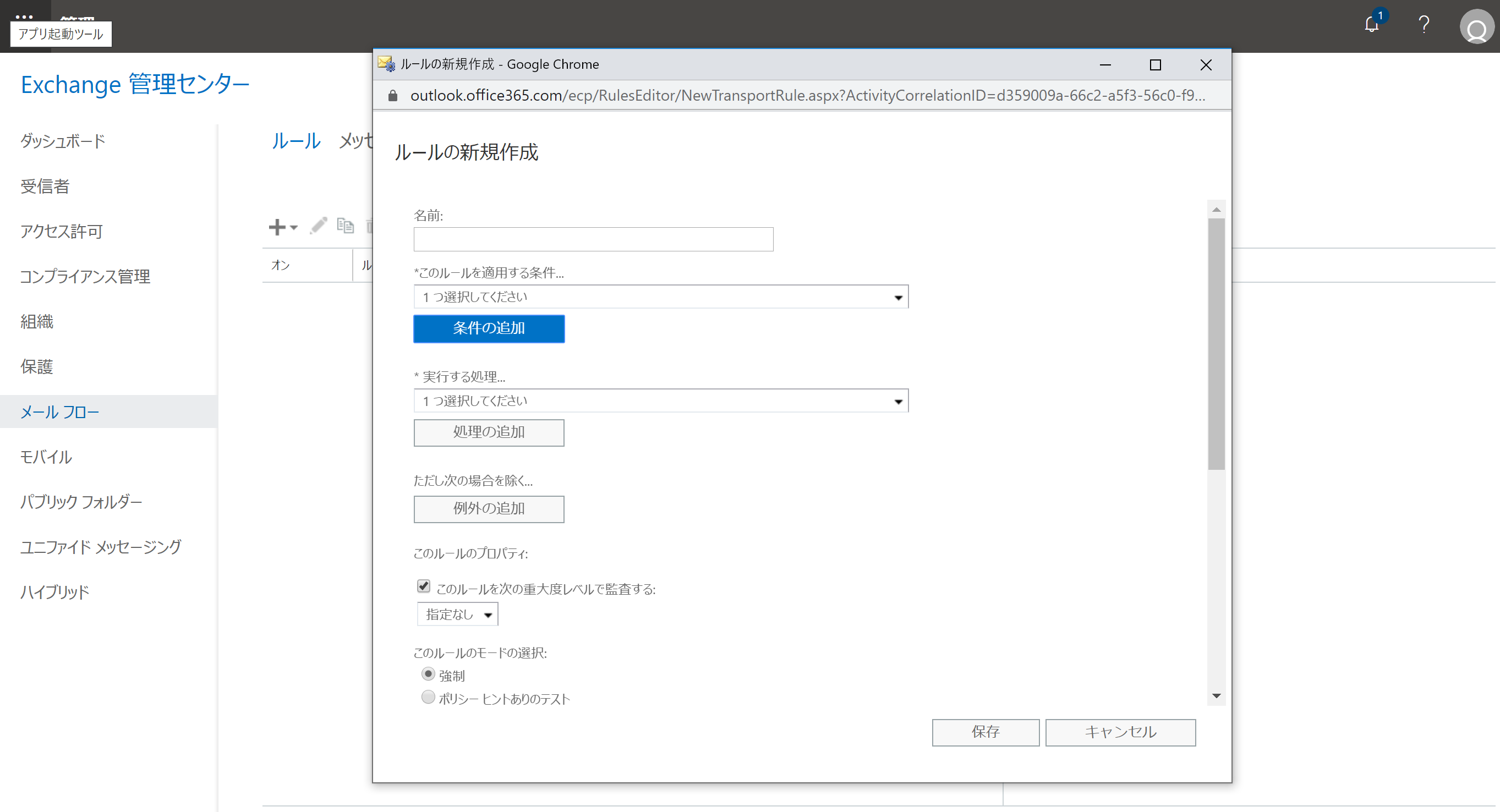Click the notification bell icon

coord(1371,25)
